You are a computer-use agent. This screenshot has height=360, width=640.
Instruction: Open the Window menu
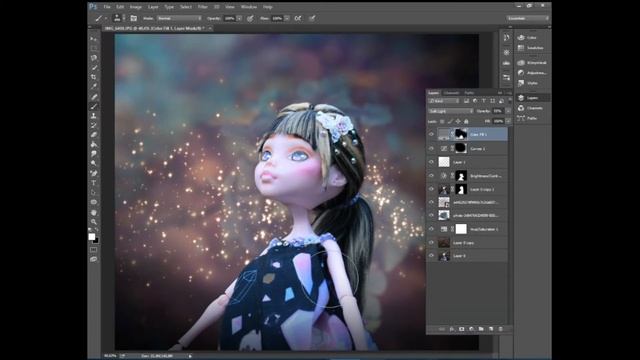[249, 7]
